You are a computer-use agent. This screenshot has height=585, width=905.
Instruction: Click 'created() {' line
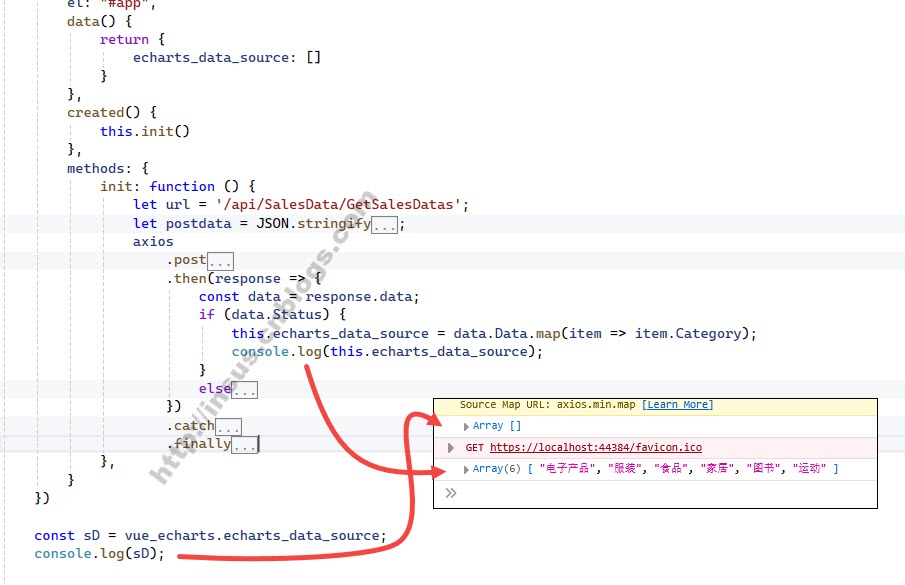[x=112, y=112]
